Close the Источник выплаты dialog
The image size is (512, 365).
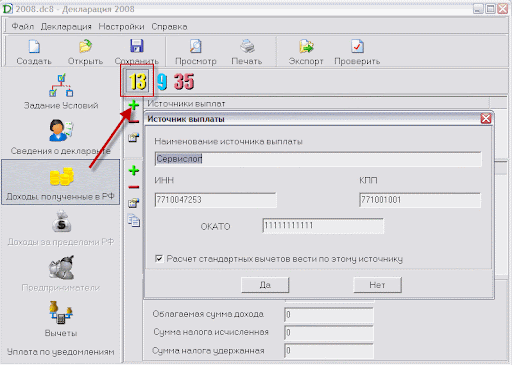[486, 118]
